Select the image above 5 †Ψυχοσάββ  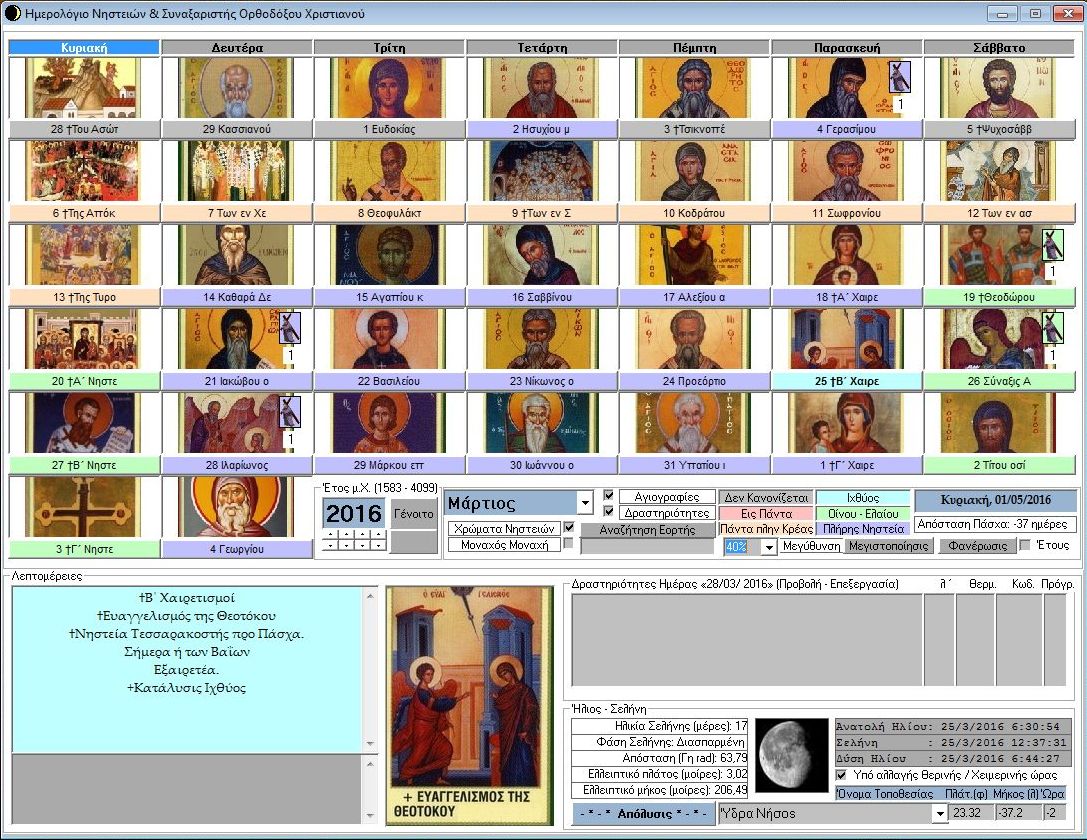pos(999,88)
